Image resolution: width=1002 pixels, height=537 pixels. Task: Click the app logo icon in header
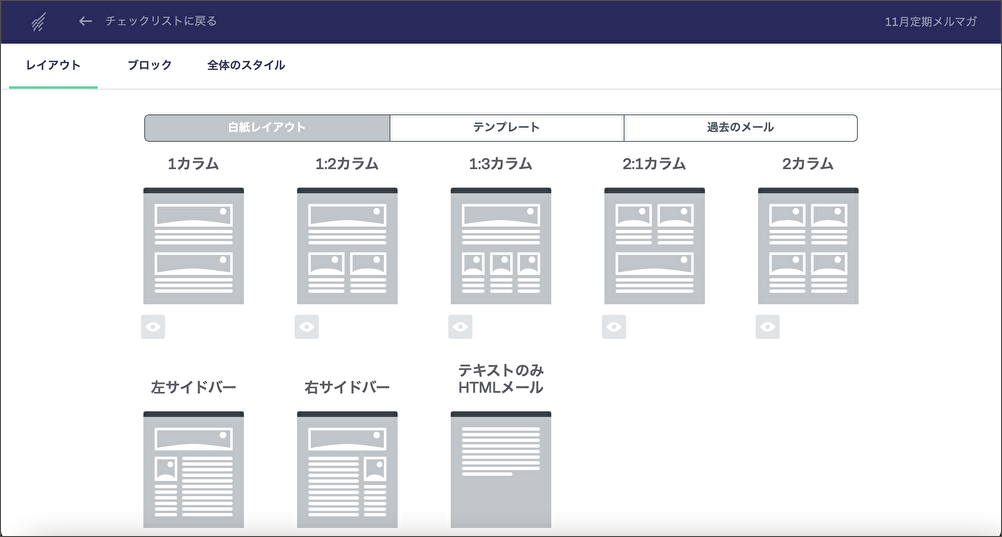coord(38,21)
